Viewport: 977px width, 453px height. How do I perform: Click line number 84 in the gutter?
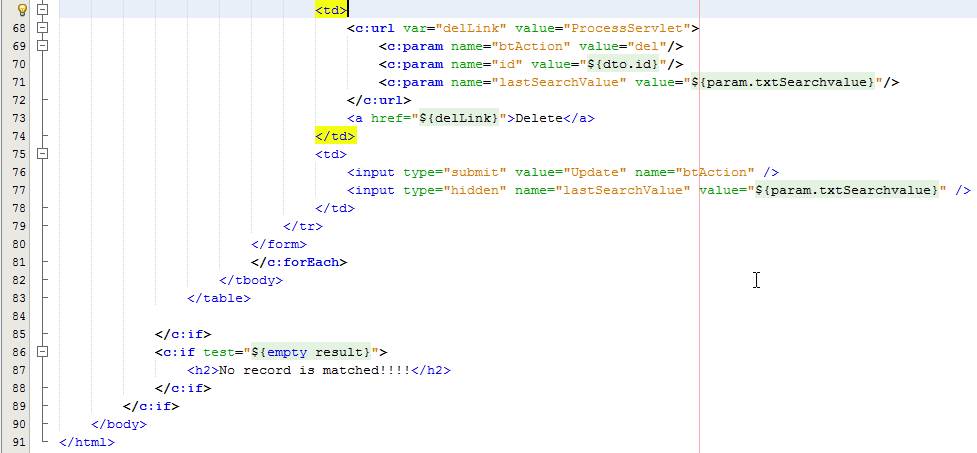(19, 316)
